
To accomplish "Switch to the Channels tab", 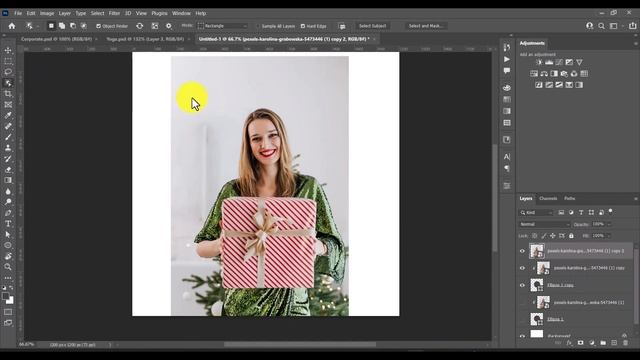I will coord(548,199).
